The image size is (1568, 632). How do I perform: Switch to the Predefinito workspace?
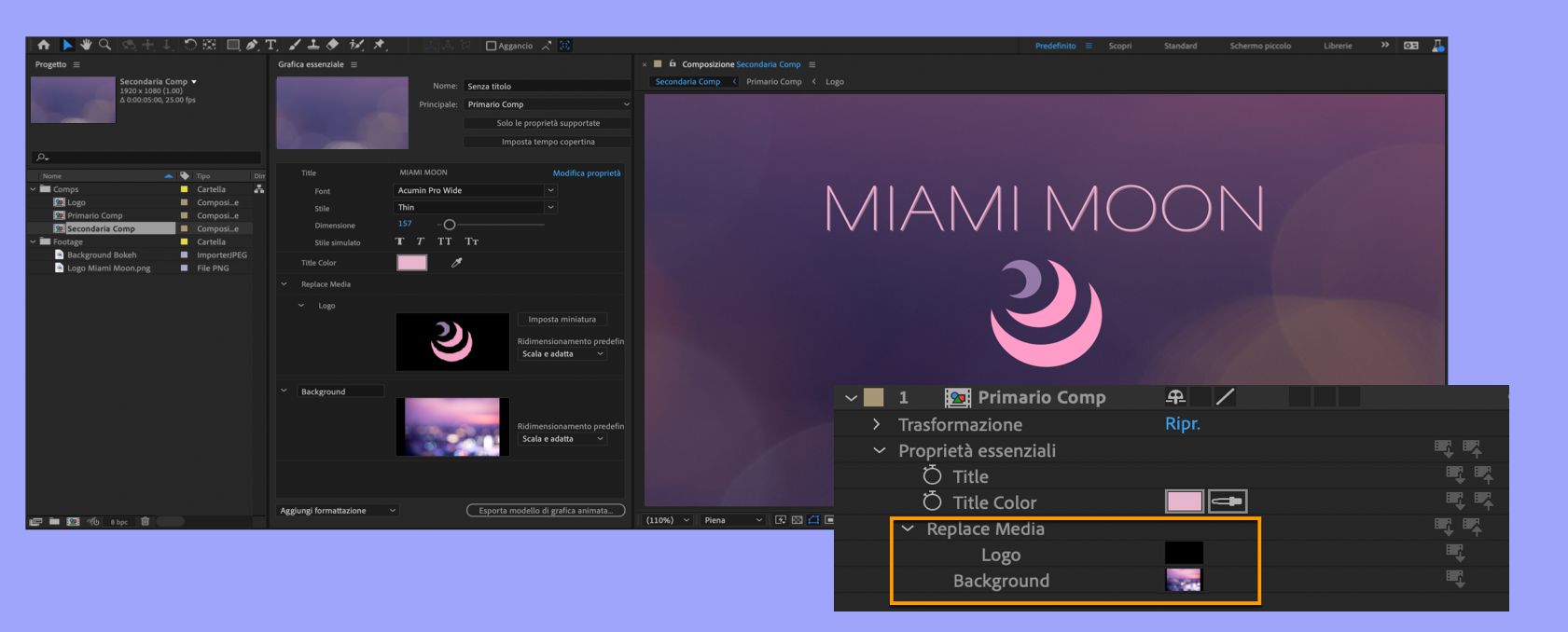(1055, 46)
